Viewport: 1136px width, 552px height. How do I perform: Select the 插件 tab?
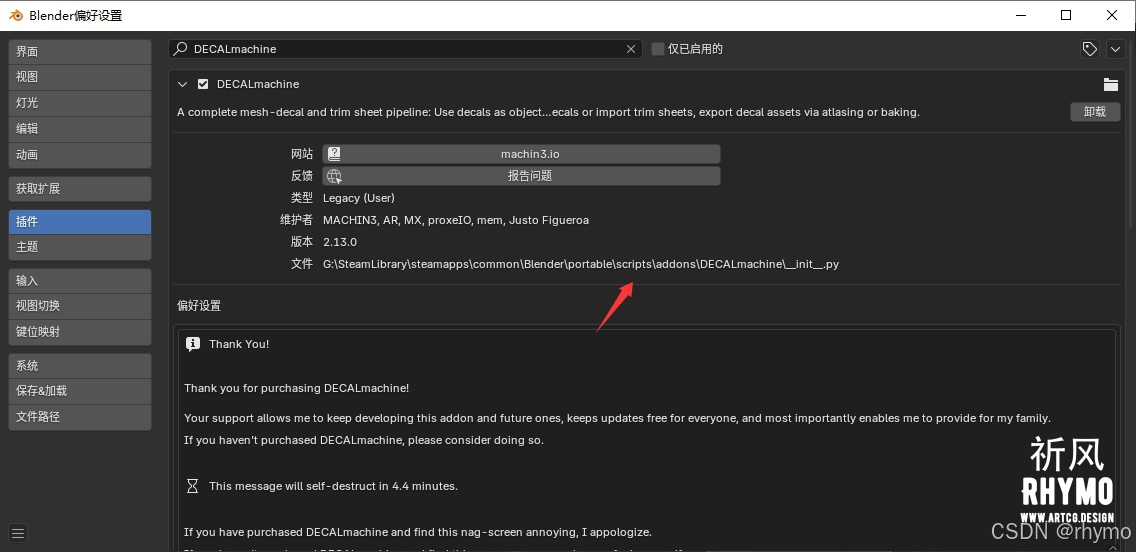point(80,222)
